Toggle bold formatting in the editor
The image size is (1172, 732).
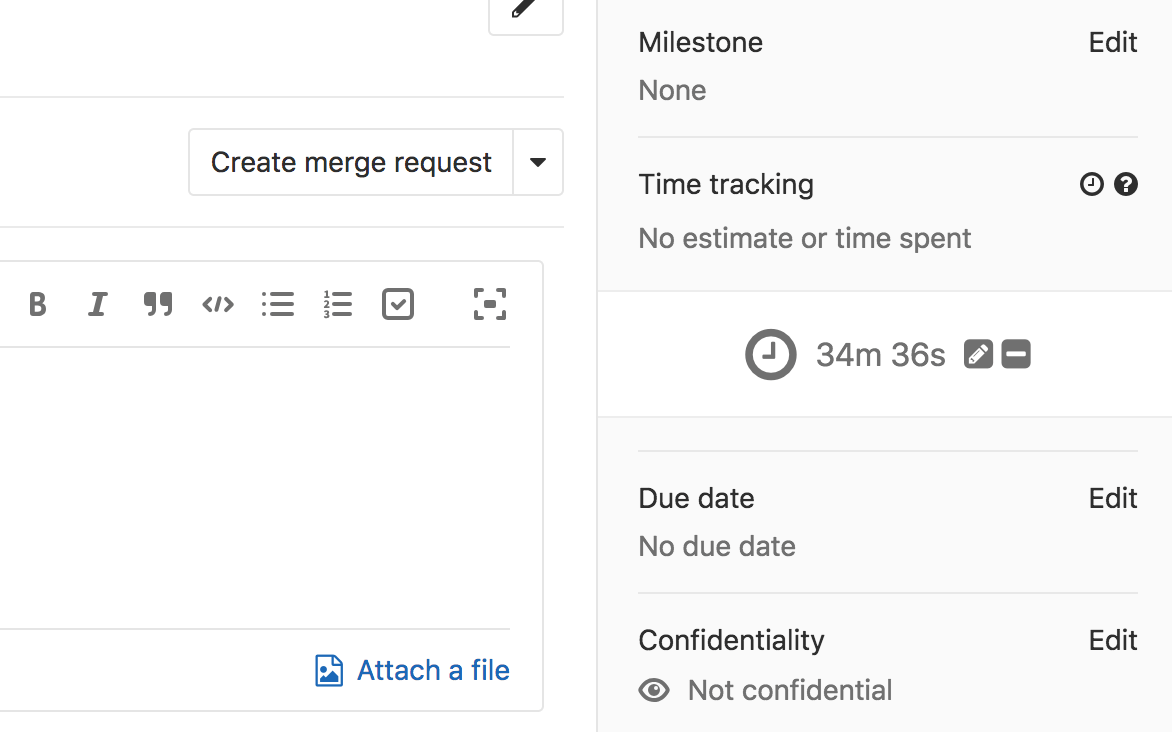click(x=38, y=304)
